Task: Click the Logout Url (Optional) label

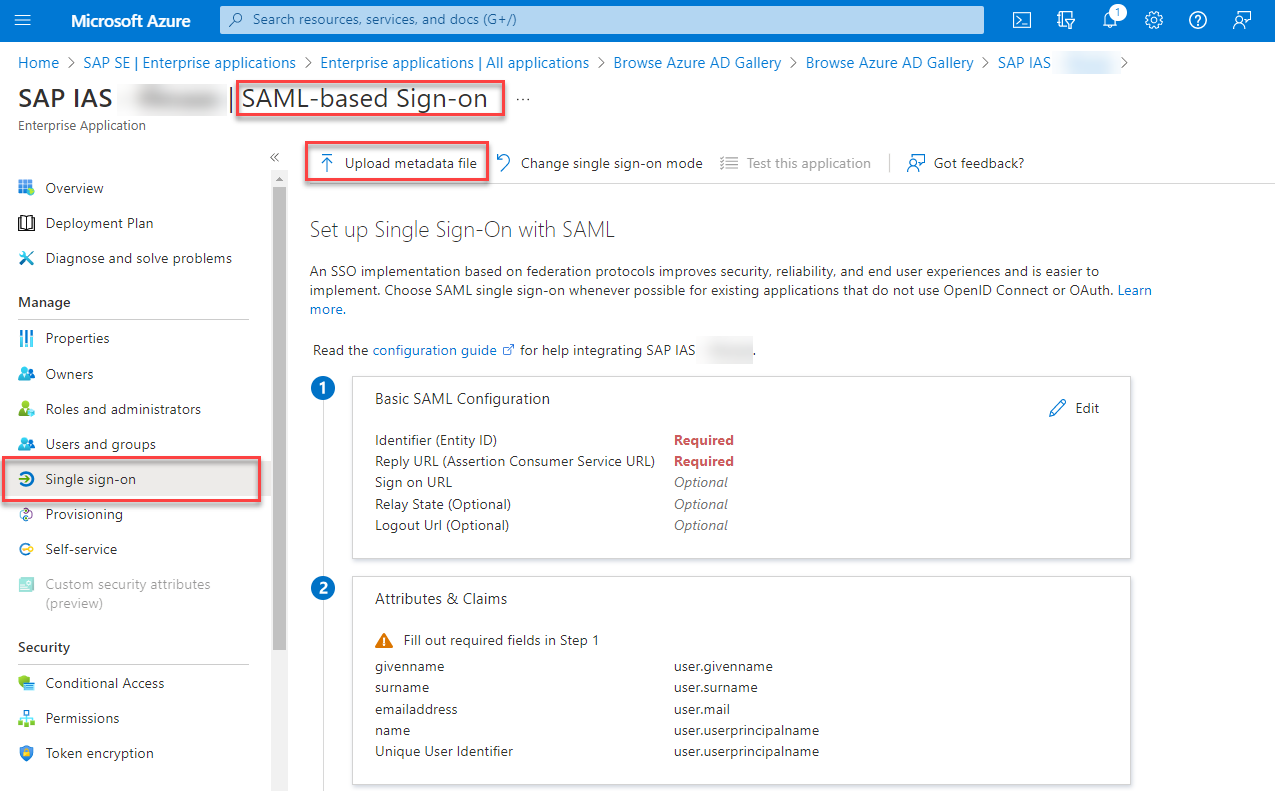Action: tap(442, 525)
